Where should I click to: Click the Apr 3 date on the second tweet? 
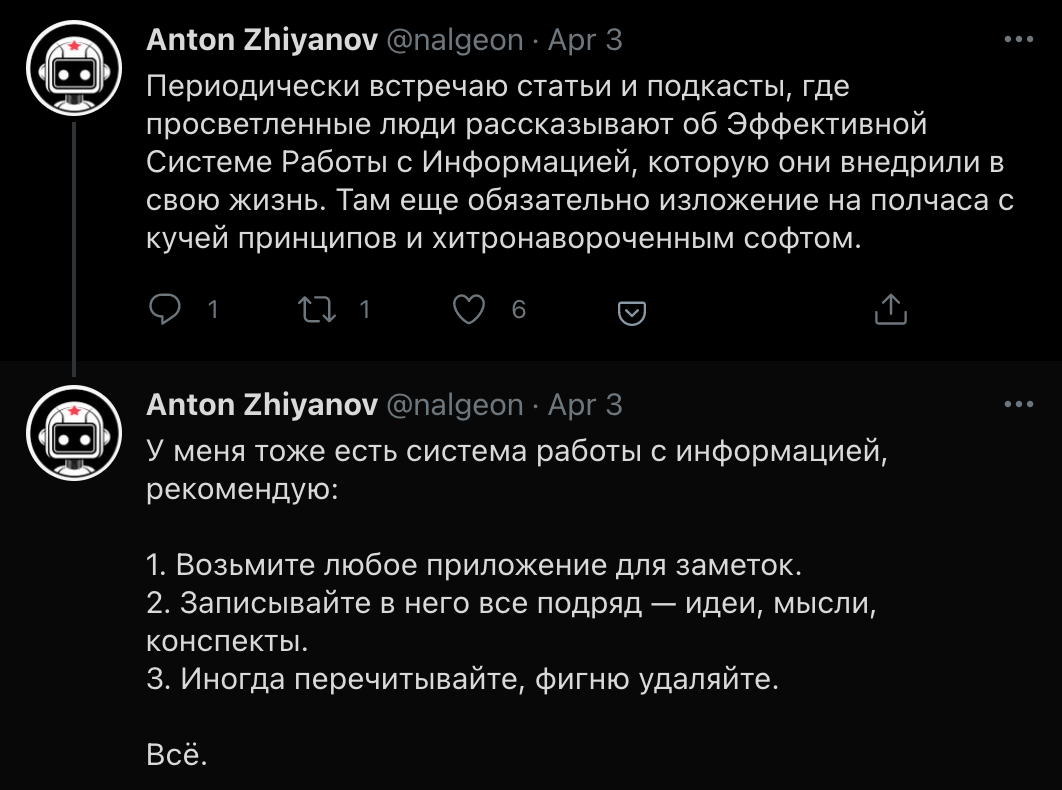pos(586,404)
